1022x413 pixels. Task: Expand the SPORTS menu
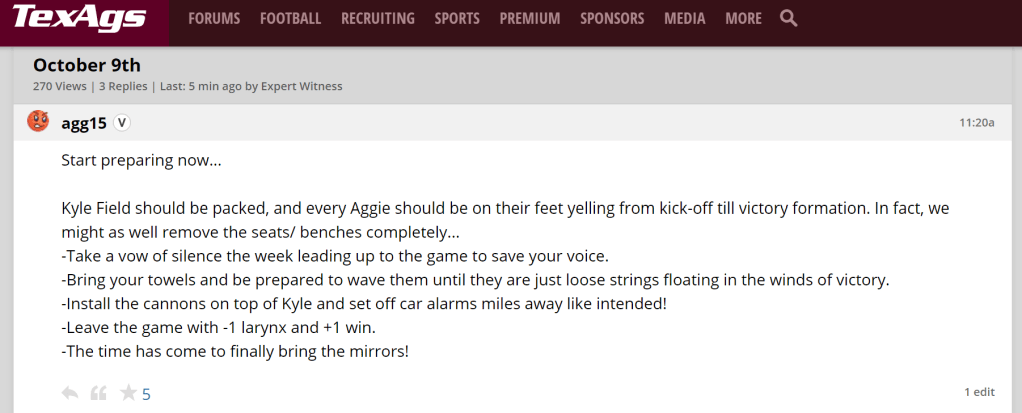click(457, 18)
